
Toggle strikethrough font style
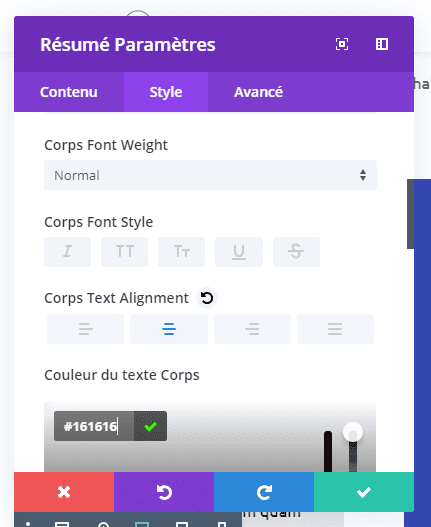(x=296, y=252)
